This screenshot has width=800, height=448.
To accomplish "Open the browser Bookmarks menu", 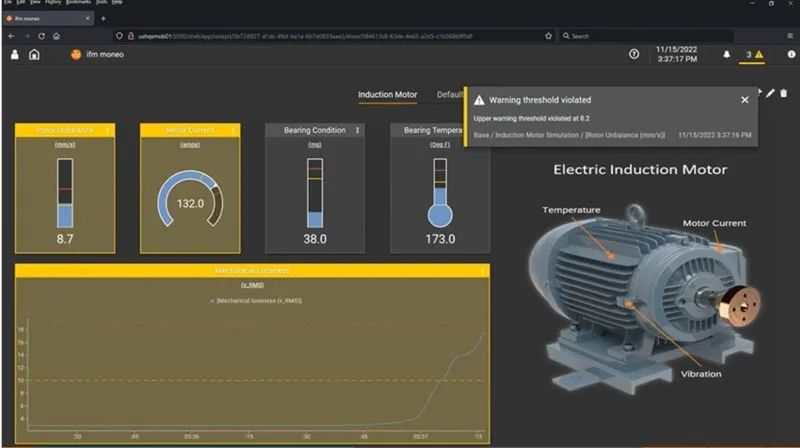I will [x=77, y=3].
